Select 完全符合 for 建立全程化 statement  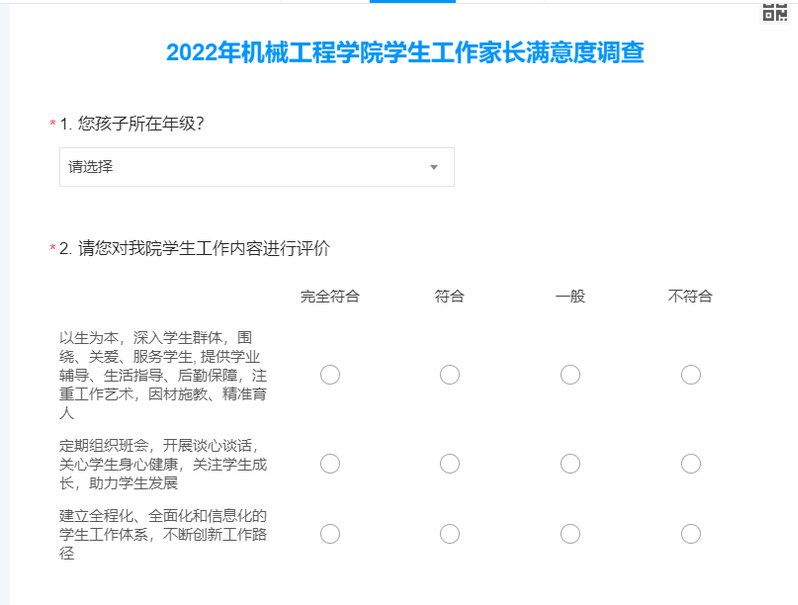pyautogui.click(x=330, y=534)
